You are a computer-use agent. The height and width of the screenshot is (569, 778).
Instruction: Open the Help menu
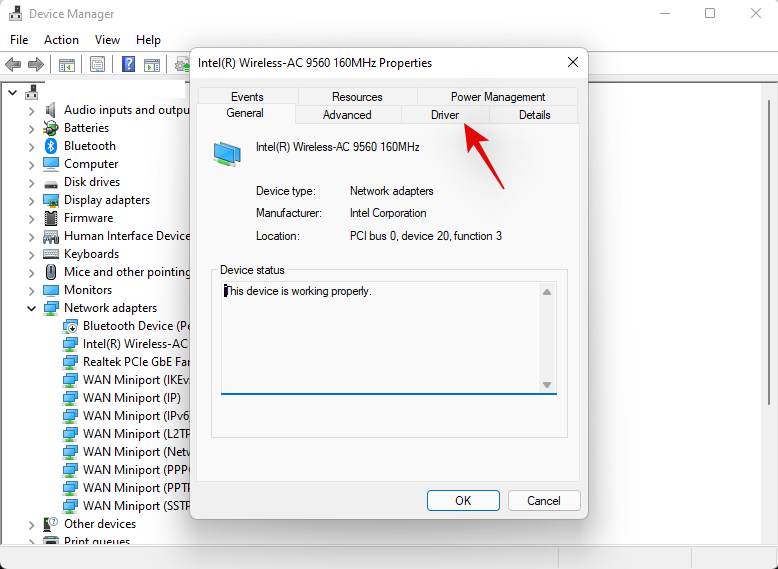[x=148, y=40]
